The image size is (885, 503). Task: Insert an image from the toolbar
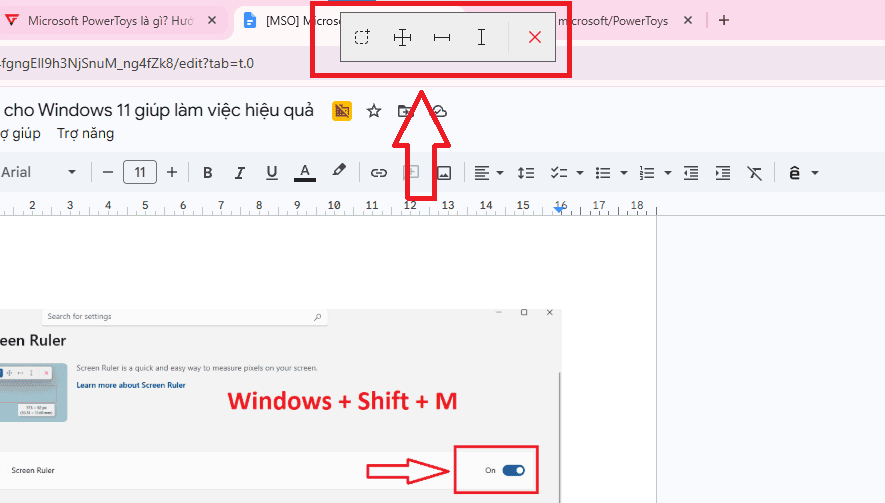point(444,173)
